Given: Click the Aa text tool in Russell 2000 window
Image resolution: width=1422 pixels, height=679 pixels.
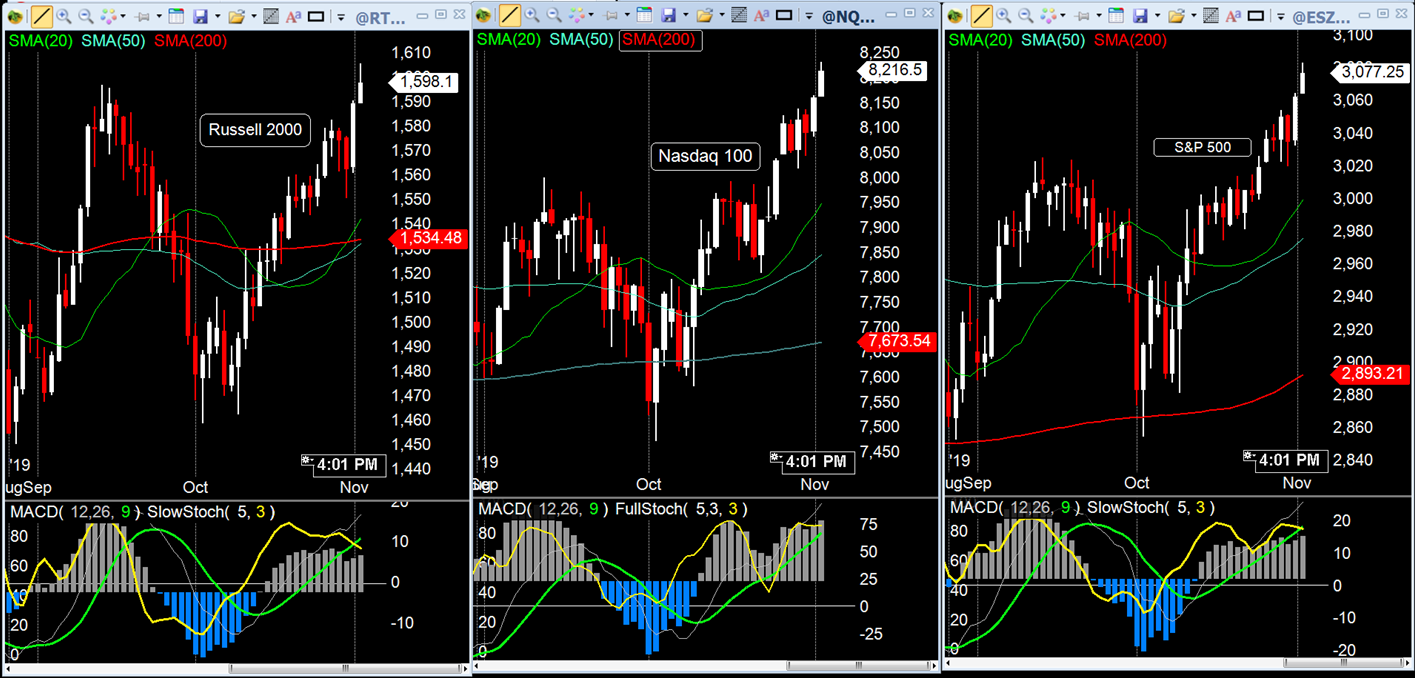Looking at the screenshot, I should pos(293,16).
